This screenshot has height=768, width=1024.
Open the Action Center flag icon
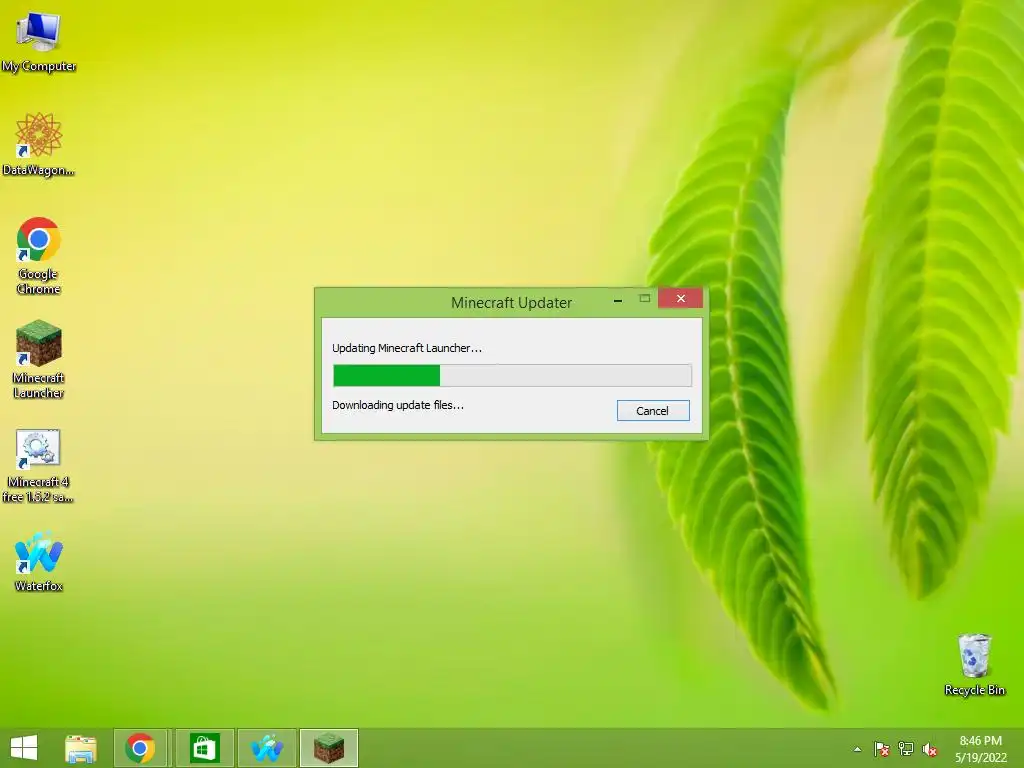tap(882, 749)
